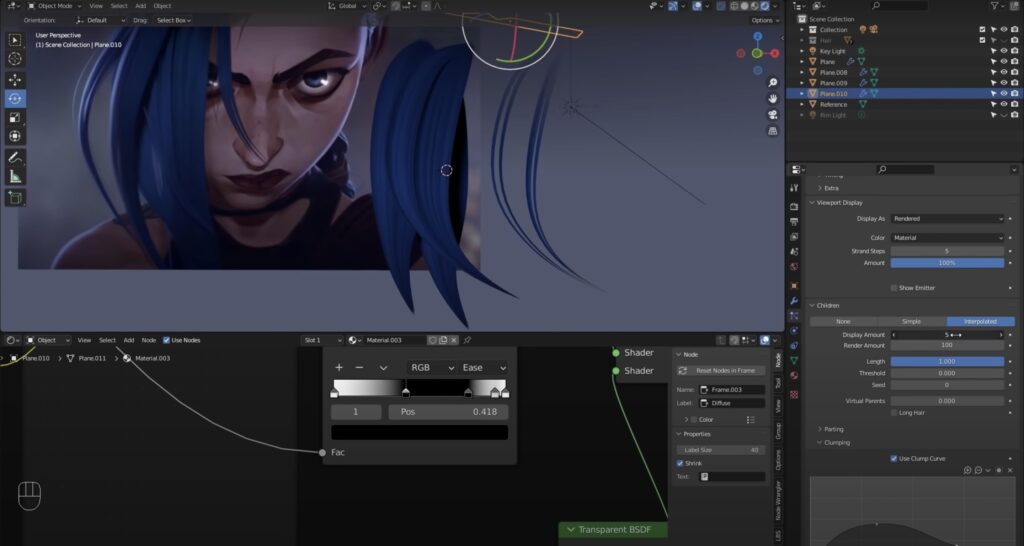Open the Display As Rendered dropdown
This screenshot has height=546, width=1024.
947,219
